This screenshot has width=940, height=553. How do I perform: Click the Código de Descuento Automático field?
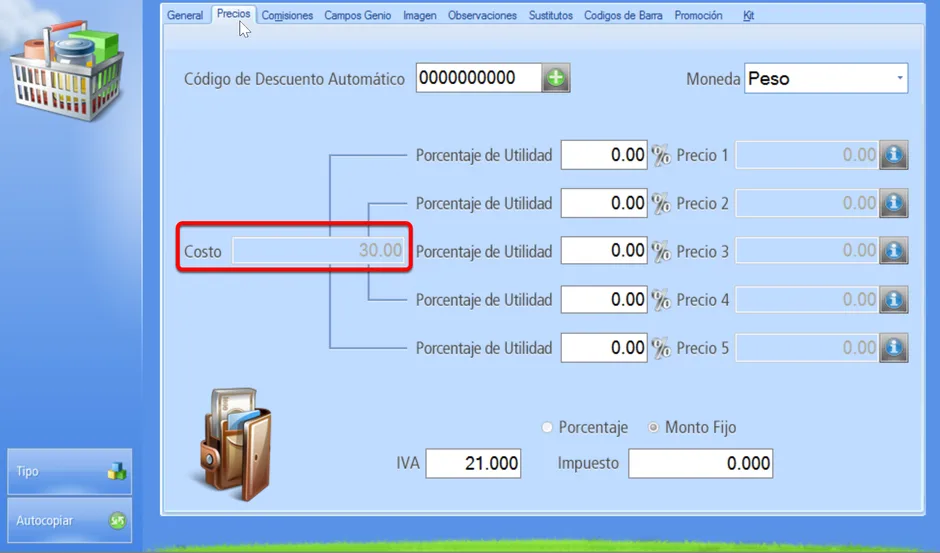pyautogui.click(x=478, y=78)
